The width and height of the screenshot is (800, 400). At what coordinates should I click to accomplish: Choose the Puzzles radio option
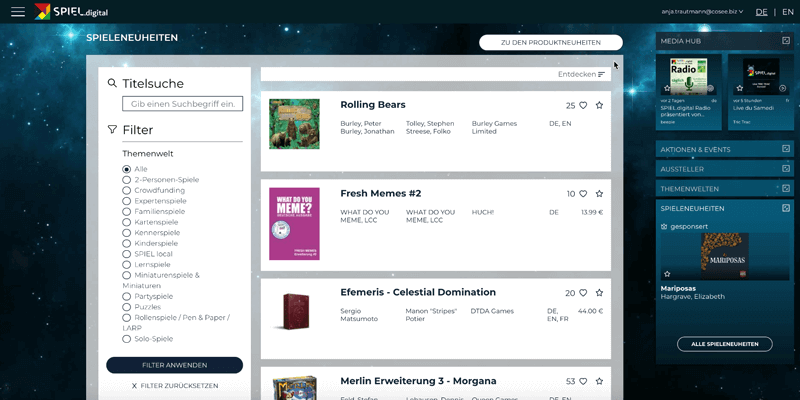pos(127,307)
